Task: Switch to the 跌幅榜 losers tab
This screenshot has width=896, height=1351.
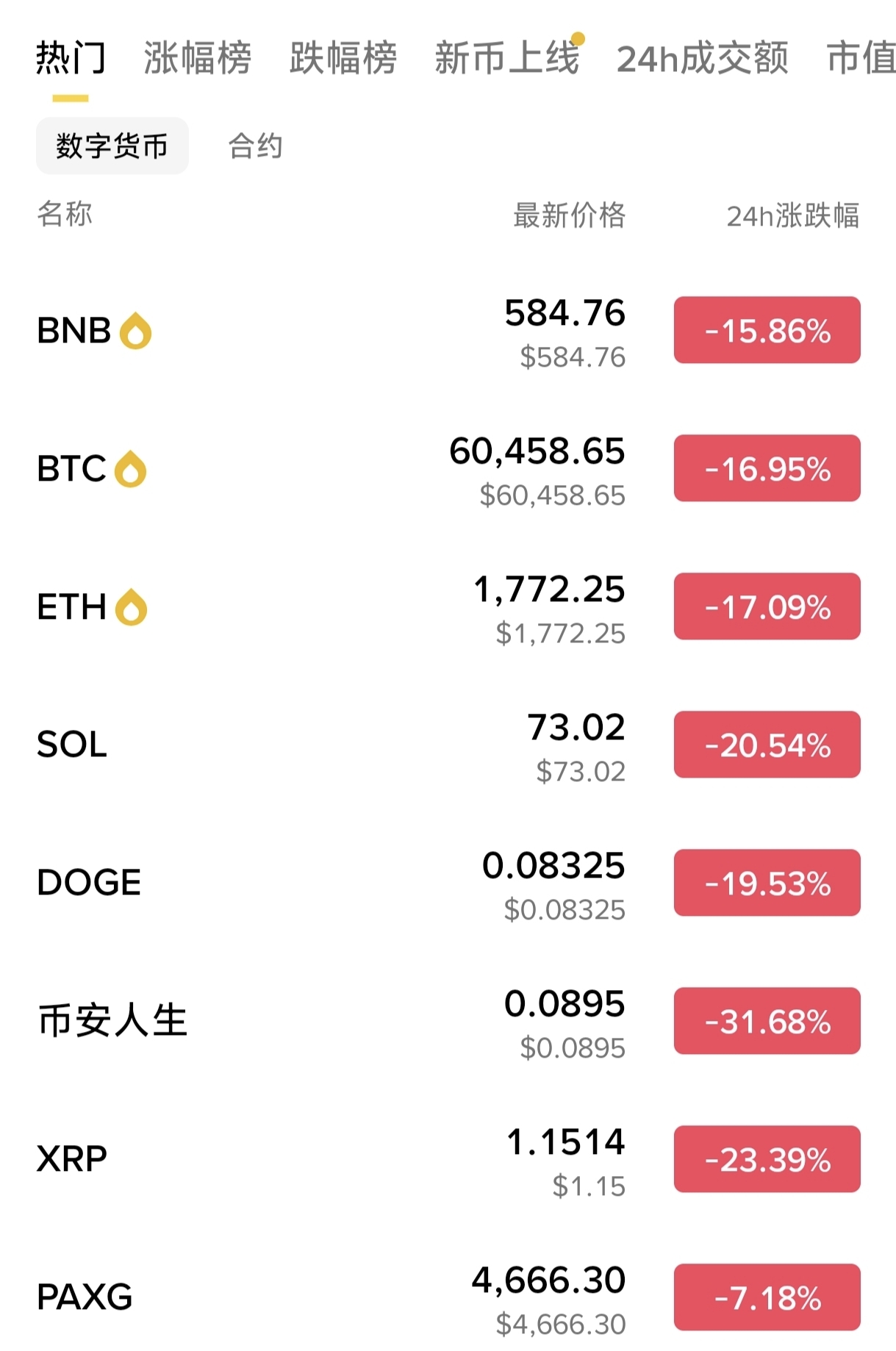Action: point(343,59)
